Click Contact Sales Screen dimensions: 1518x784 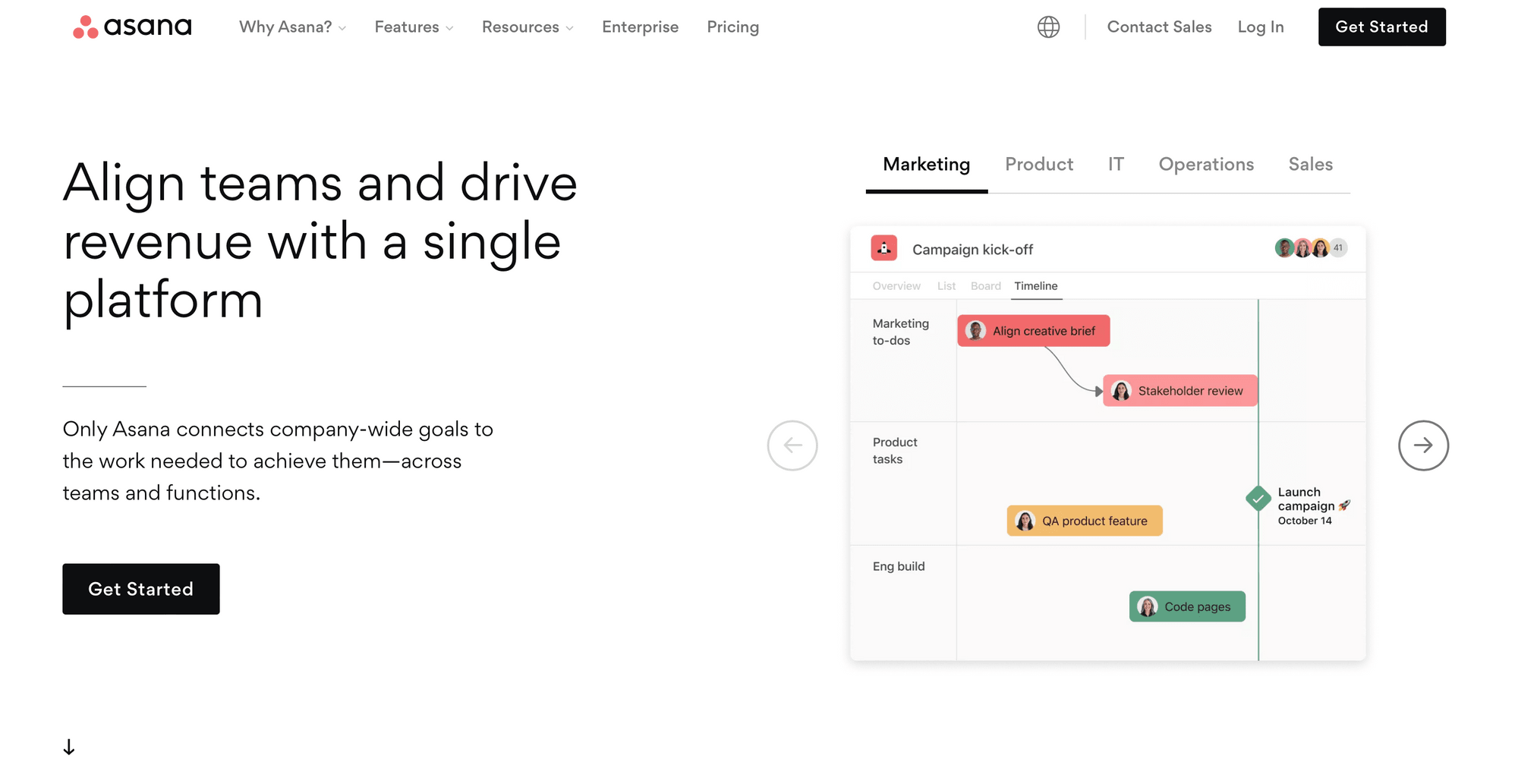(1159, 27)
